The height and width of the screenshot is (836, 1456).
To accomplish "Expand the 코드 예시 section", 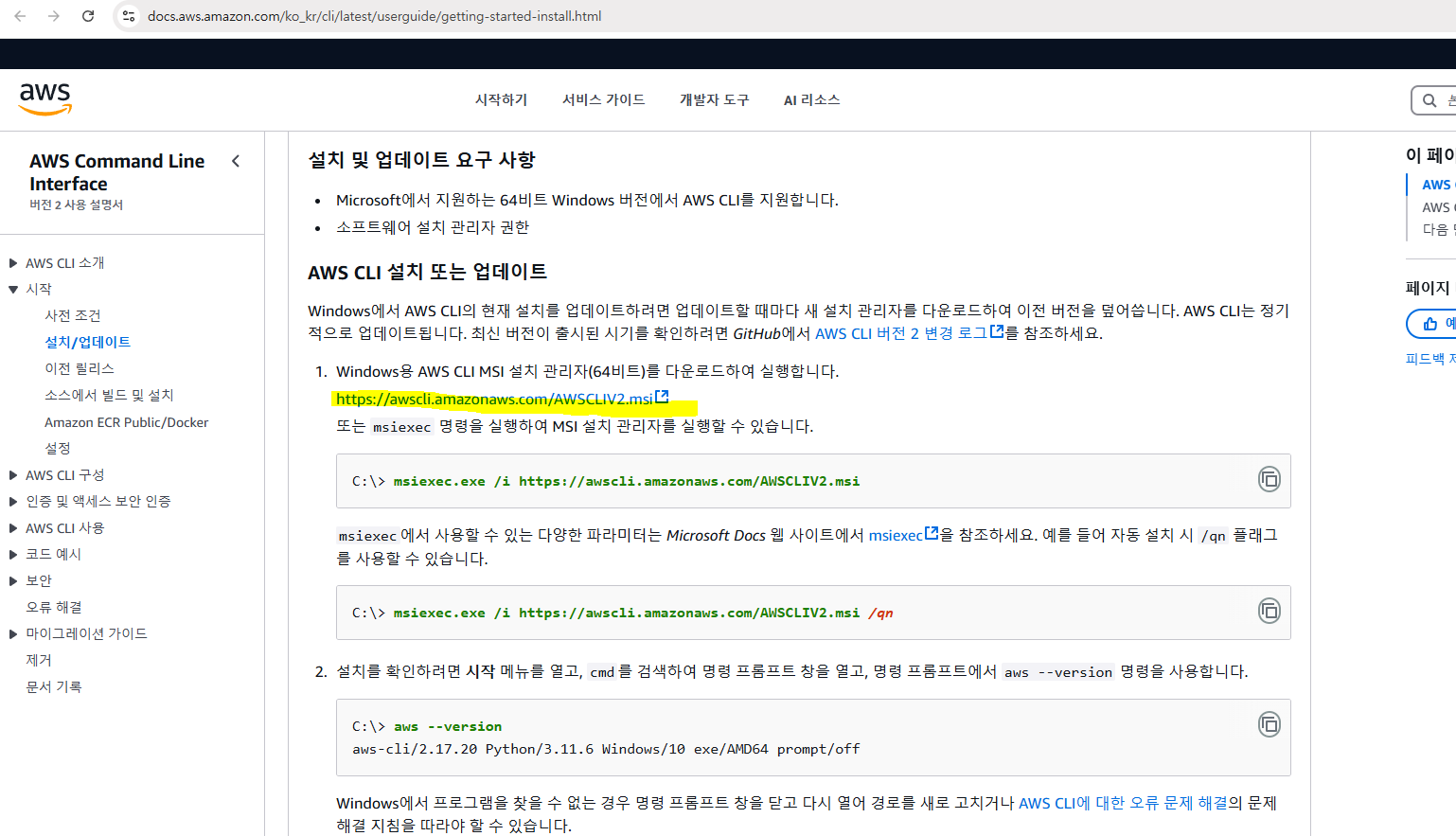I will tap(13, 554).
